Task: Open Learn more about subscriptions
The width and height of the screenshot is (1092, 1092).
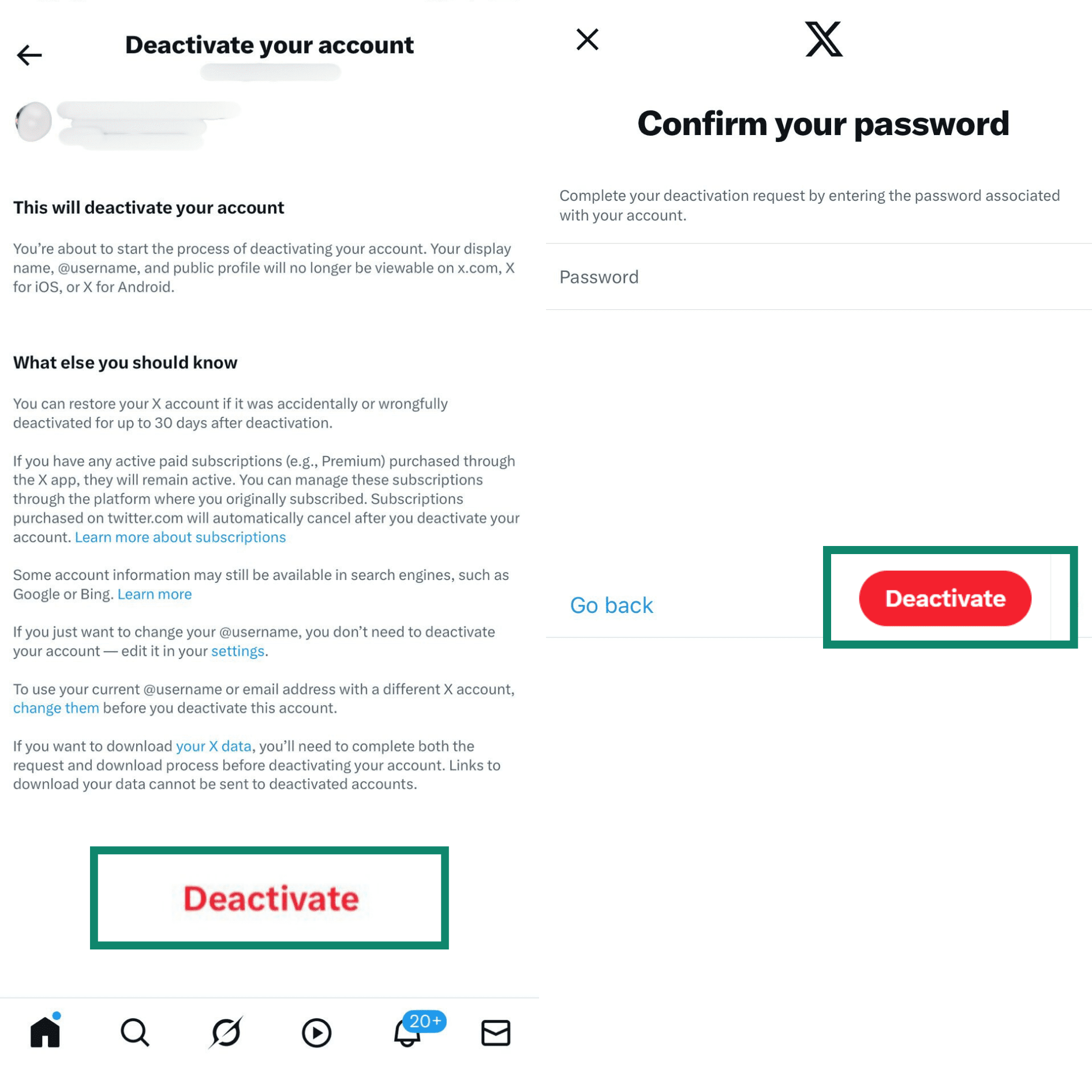Action: pos(179,537)
